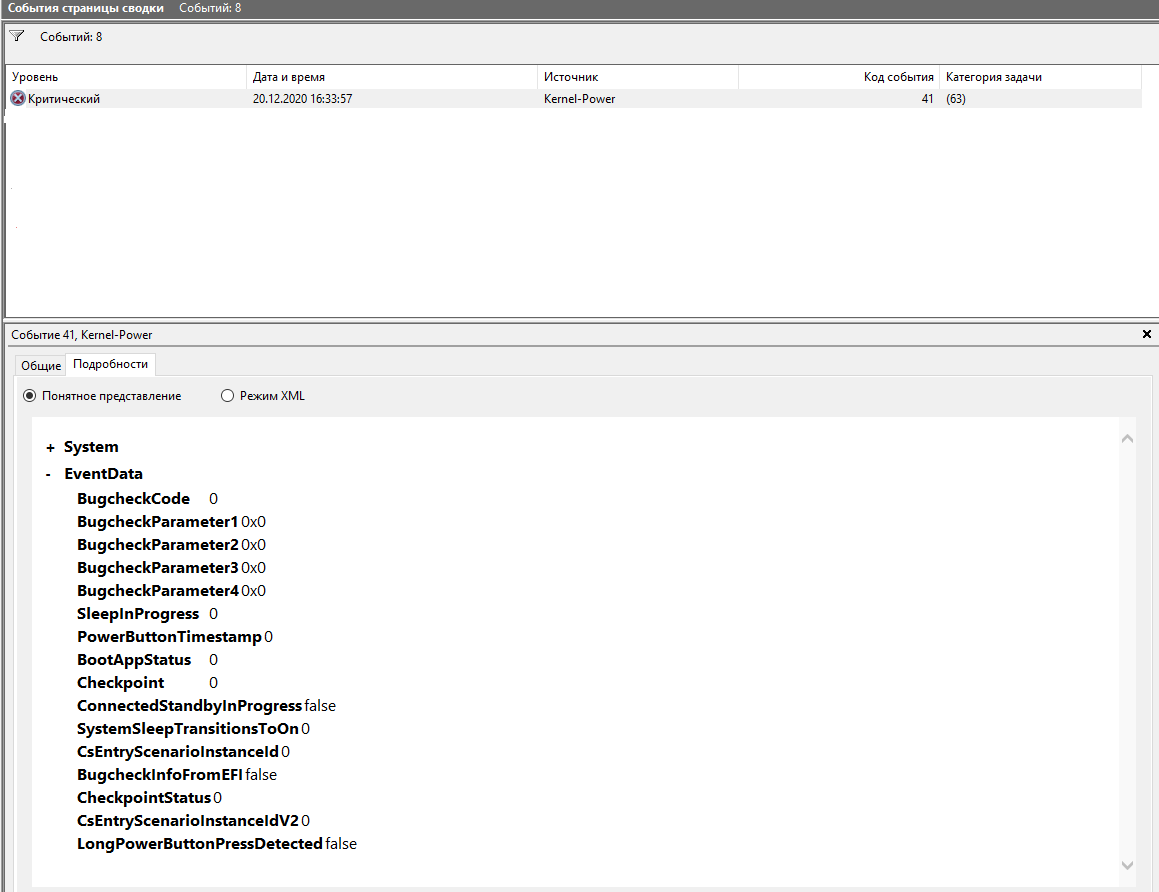Viewport: 1159px width, 892px height.
Task: Select the Понятное представление radio button
Action: click(30, 395)
